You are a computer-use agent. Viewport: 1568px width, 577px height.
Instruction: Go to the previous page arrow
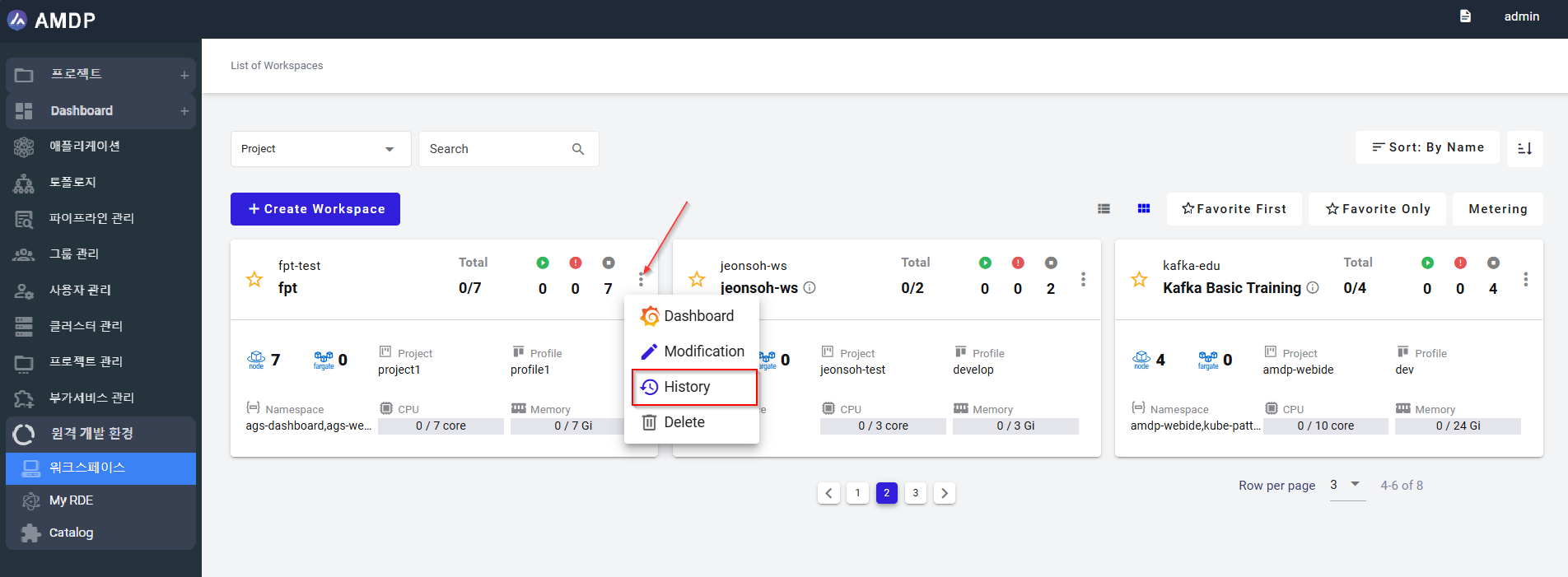click(x=829, y=493)
